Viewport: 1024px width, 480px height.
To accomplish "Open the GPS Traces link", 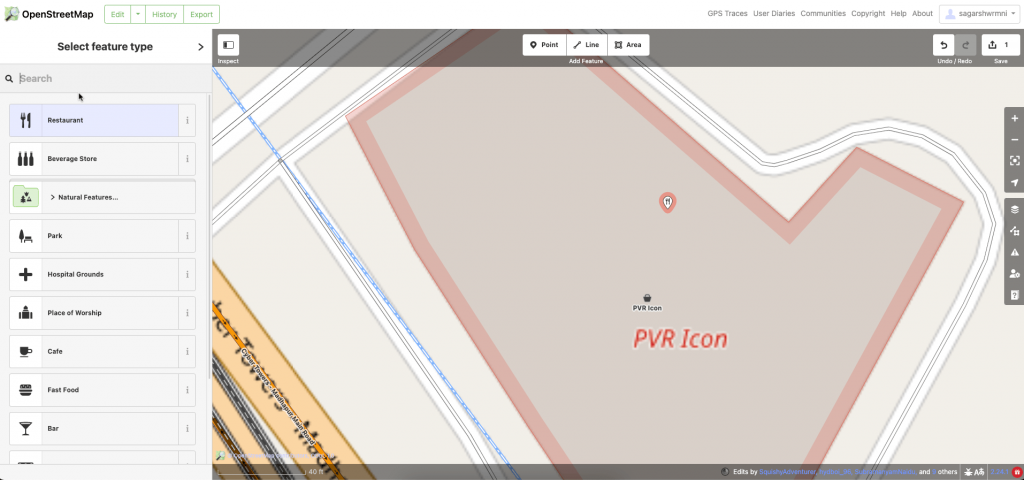I will point(728,14).
